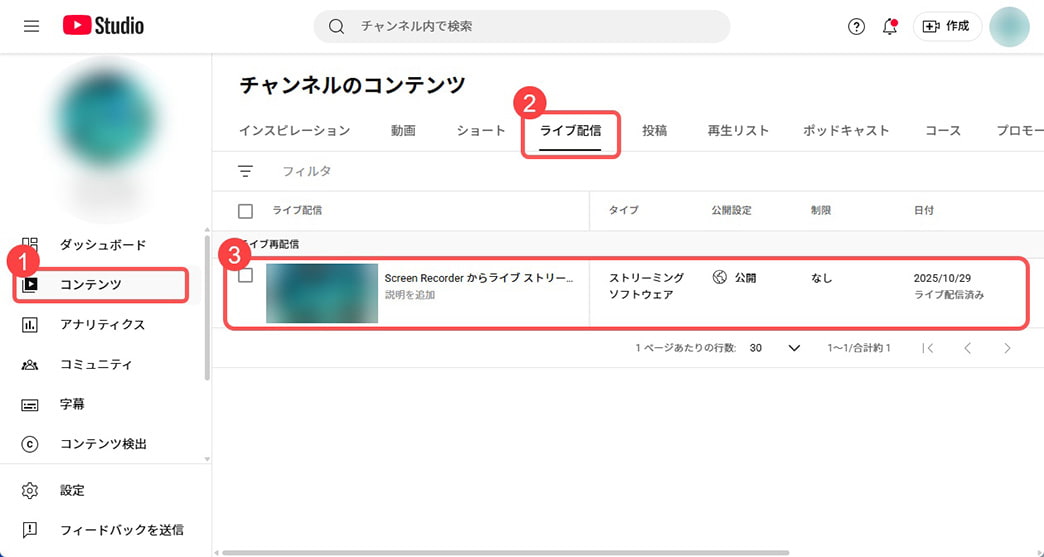Open 字幕 in the sidebar
This screenshot has height=557, width=1044.
coord(72,405)
